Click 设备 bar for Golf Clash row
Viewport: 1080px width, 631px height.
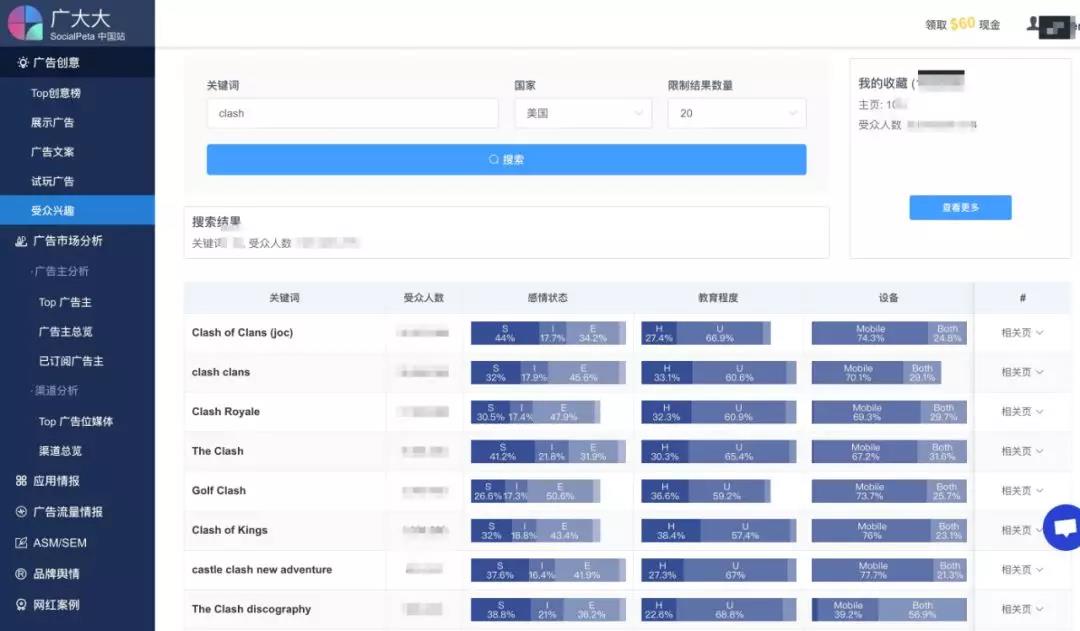click(889, 491)
